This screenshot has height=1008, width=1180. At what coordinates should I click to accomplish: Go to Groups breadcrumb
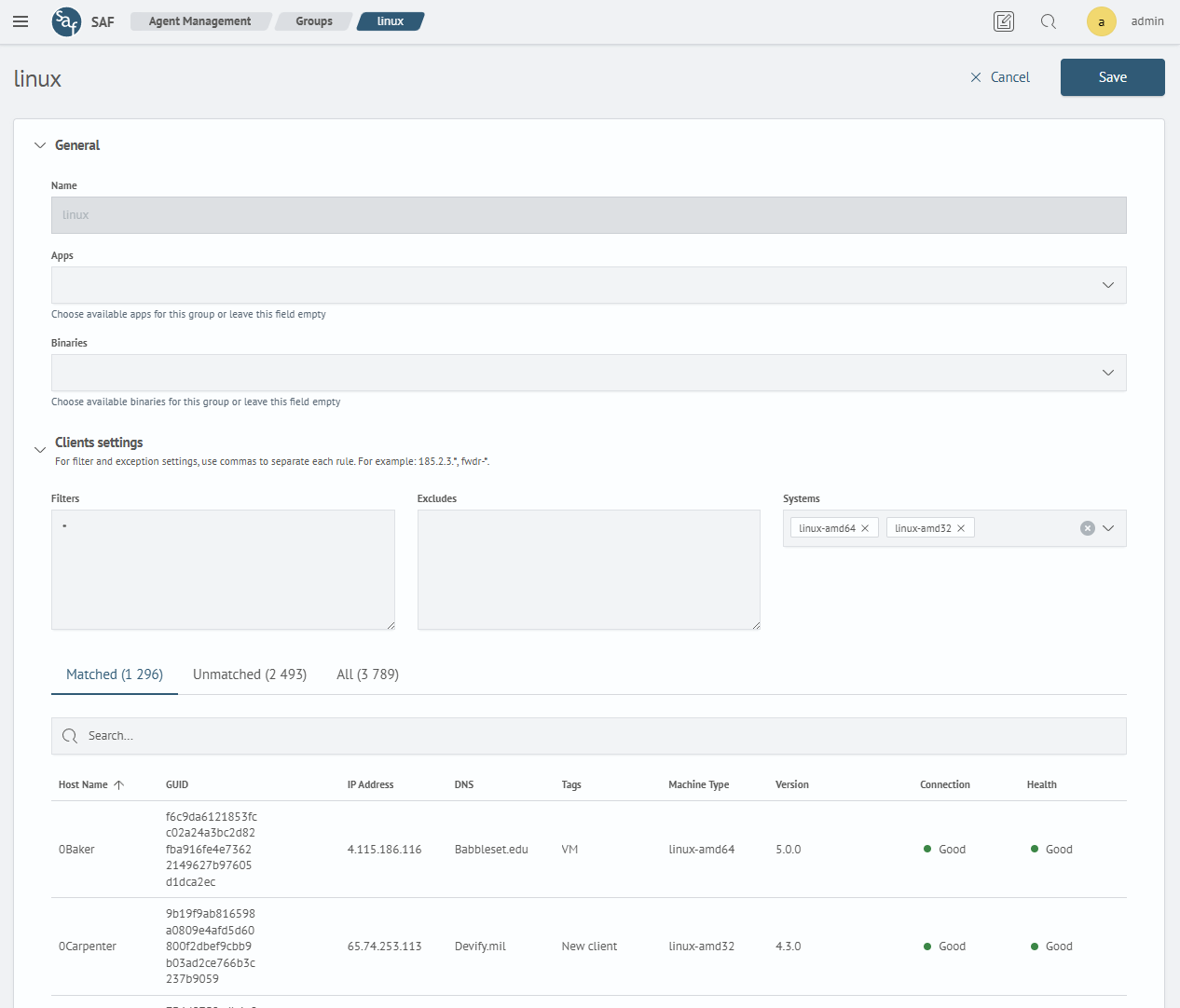click(x=314, y=21)
